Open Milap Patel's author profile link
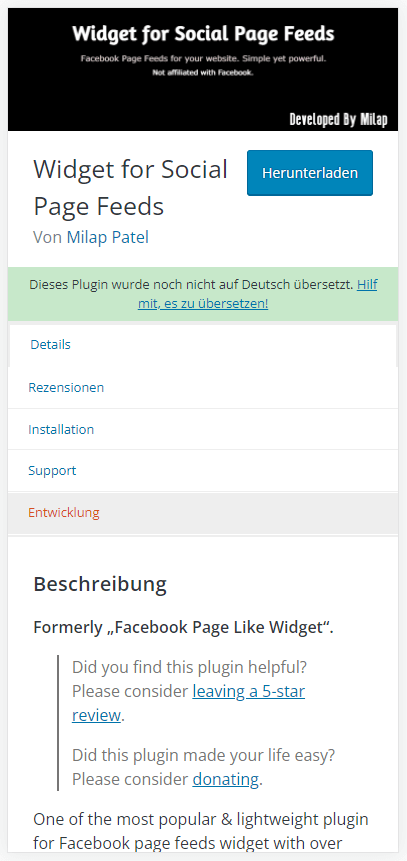This screenshot has width=407, height=861. pos(108,237)
